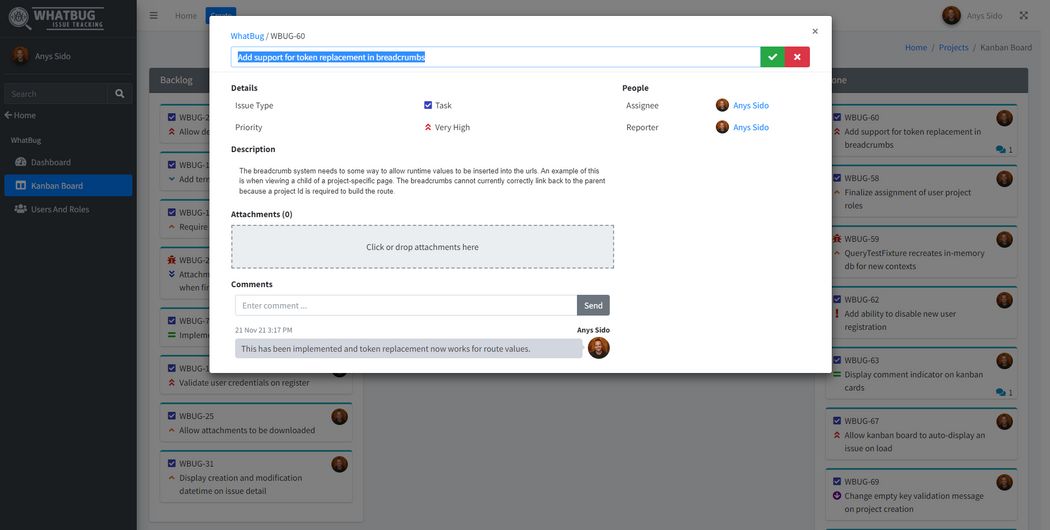Viewport: 1050px width, 530px height.
Task: Click comment indicator on WBUG-63 card
Action: [1004, 392]
